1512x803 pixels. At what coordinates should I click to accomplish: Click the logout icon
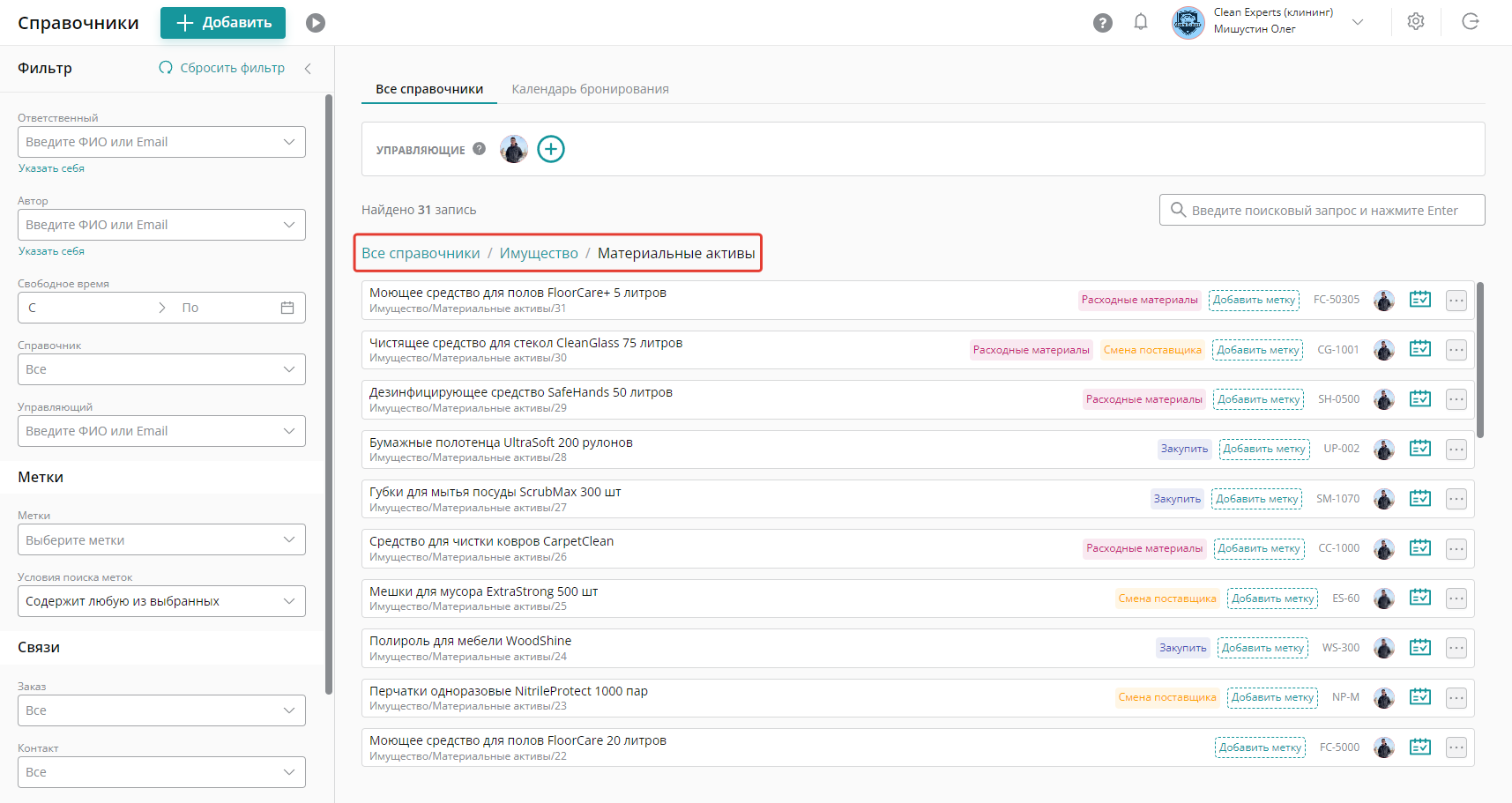click(1471, 22)
